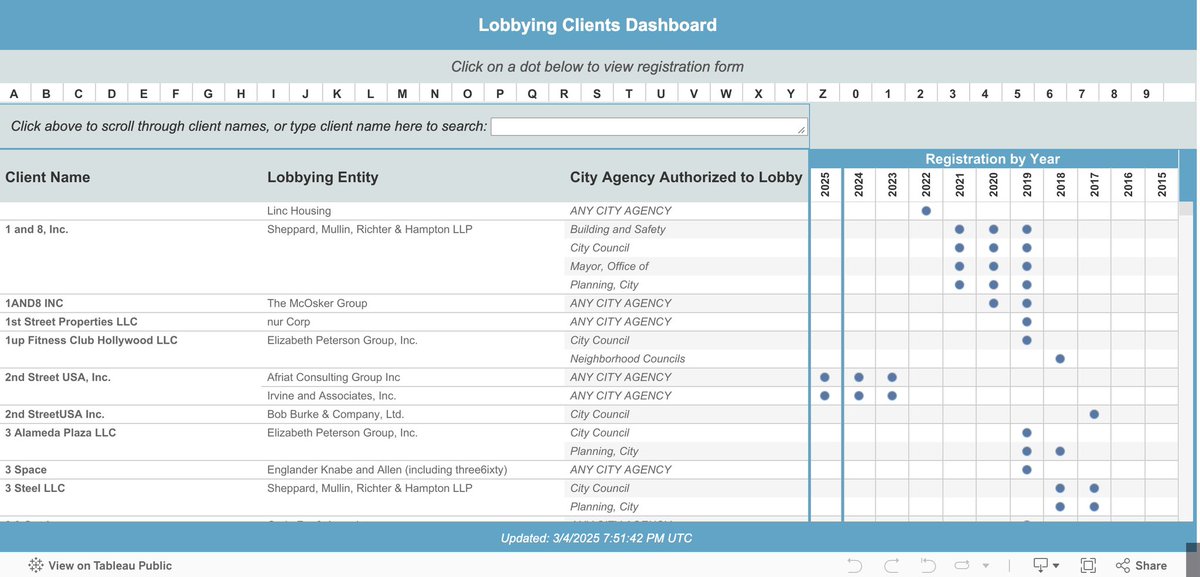Click 2020 dot for 1 and 8 City Council row

tap(993, 247)
